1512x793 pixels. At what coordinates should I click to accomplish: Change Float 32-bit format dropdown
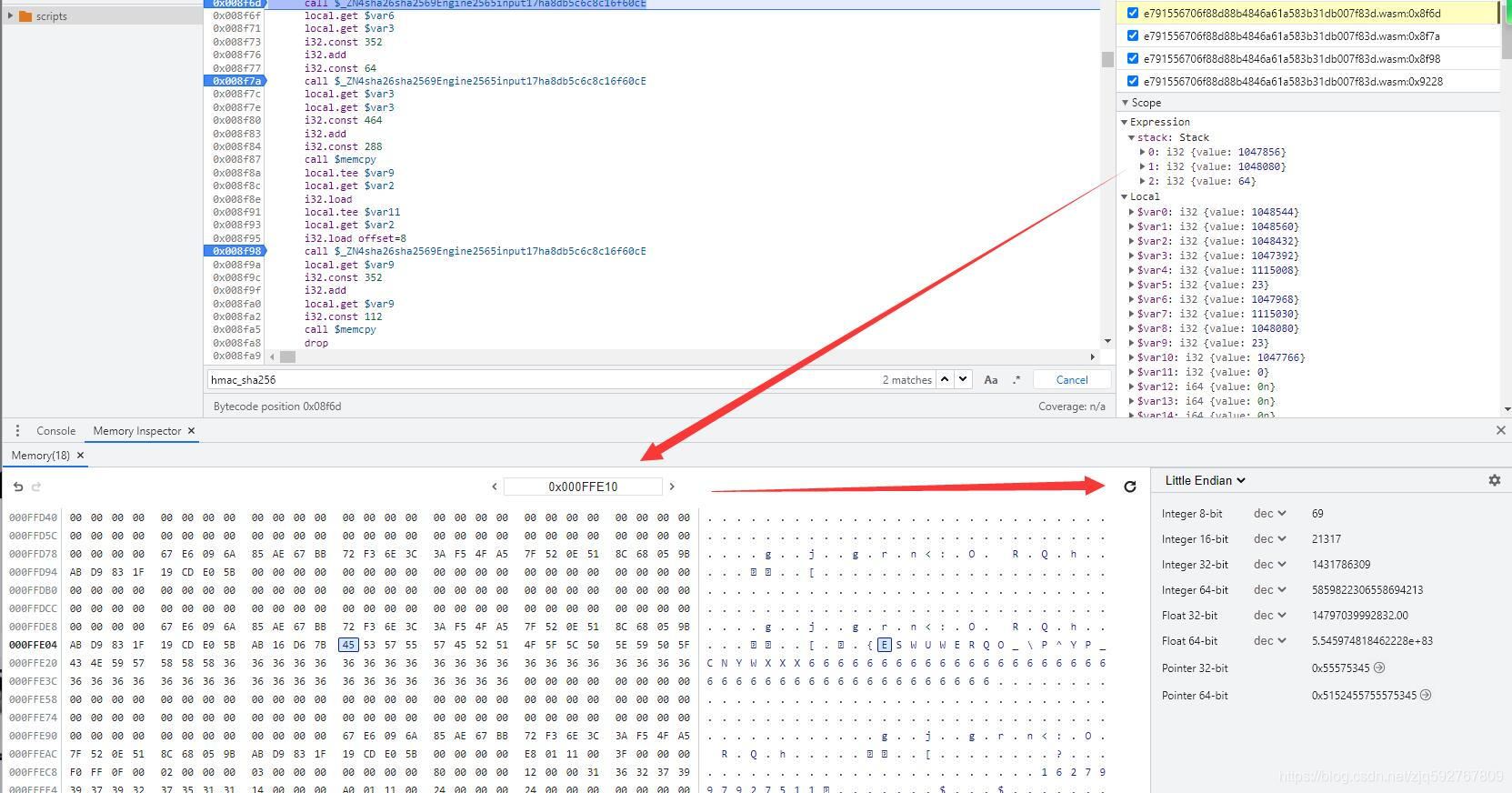click(x=1270, y=615)
